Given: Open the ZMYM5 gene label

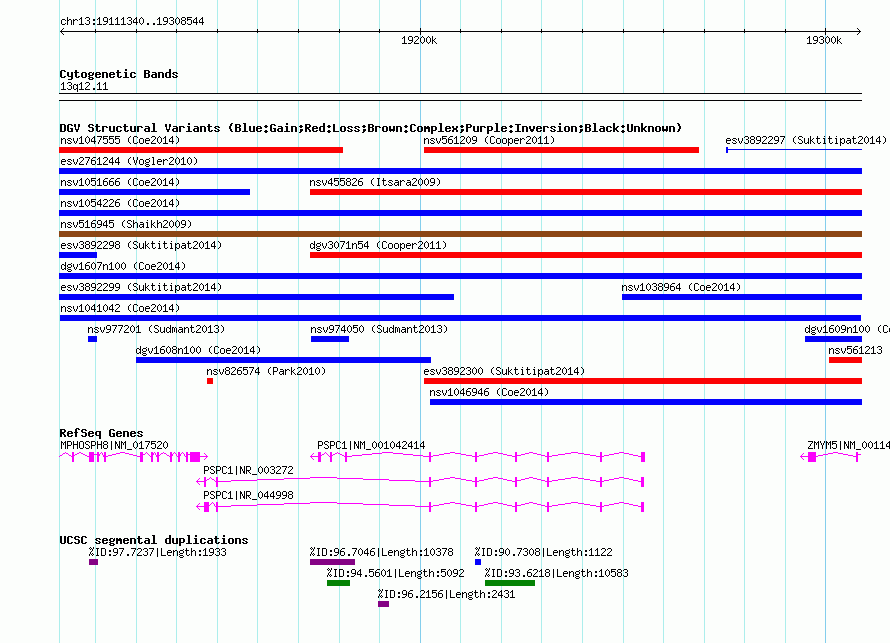Looking at the screenshot, I should coord(848,446).
